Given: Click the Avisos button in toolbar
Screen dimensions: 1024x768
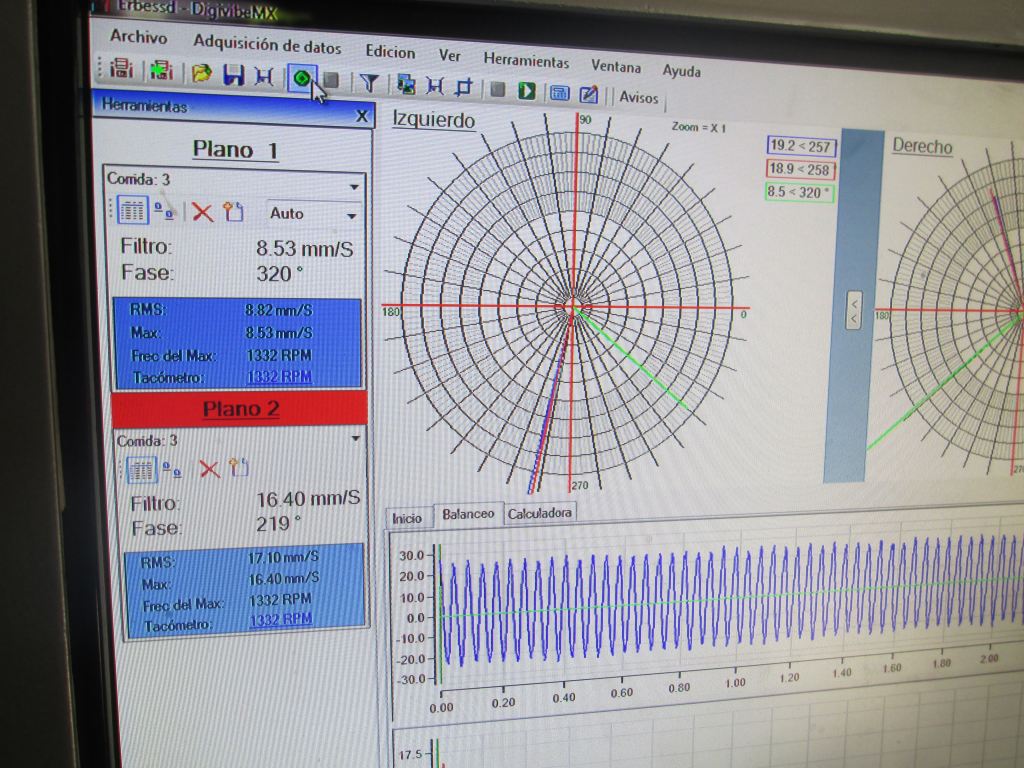Looking at the screenshot, I should (x=639, y=97).
